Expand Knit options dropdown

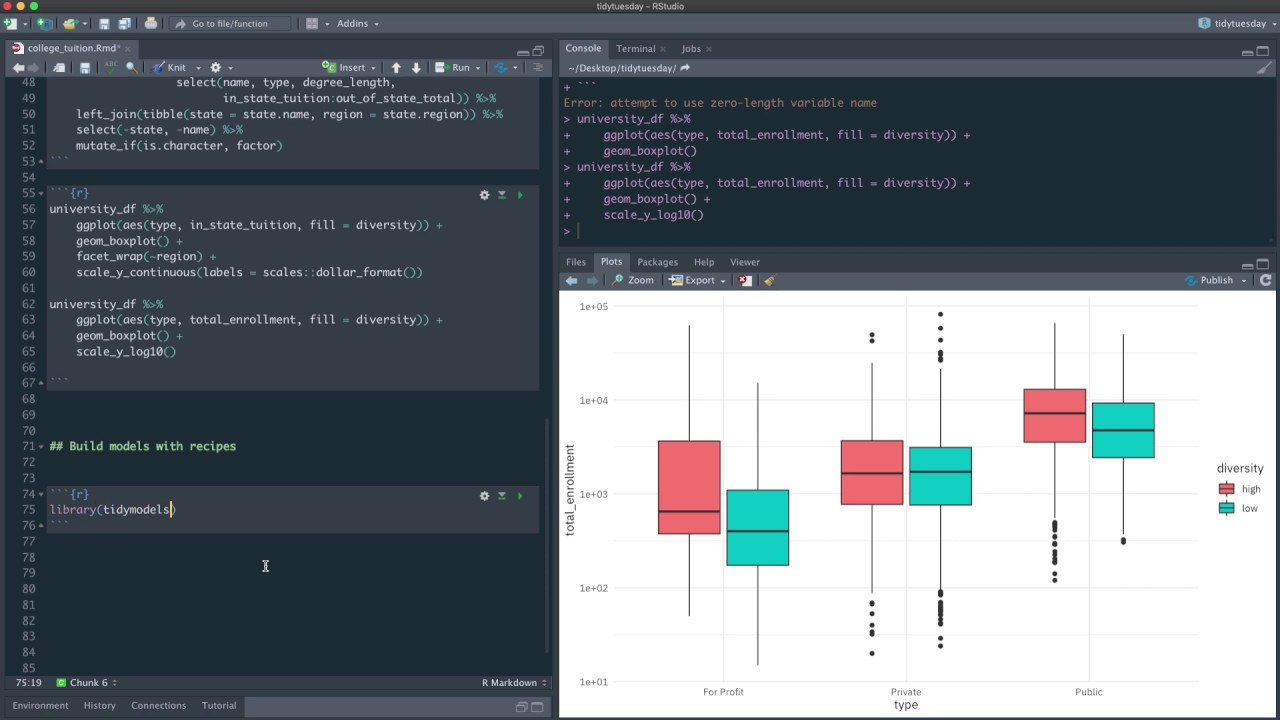(198, 68)
